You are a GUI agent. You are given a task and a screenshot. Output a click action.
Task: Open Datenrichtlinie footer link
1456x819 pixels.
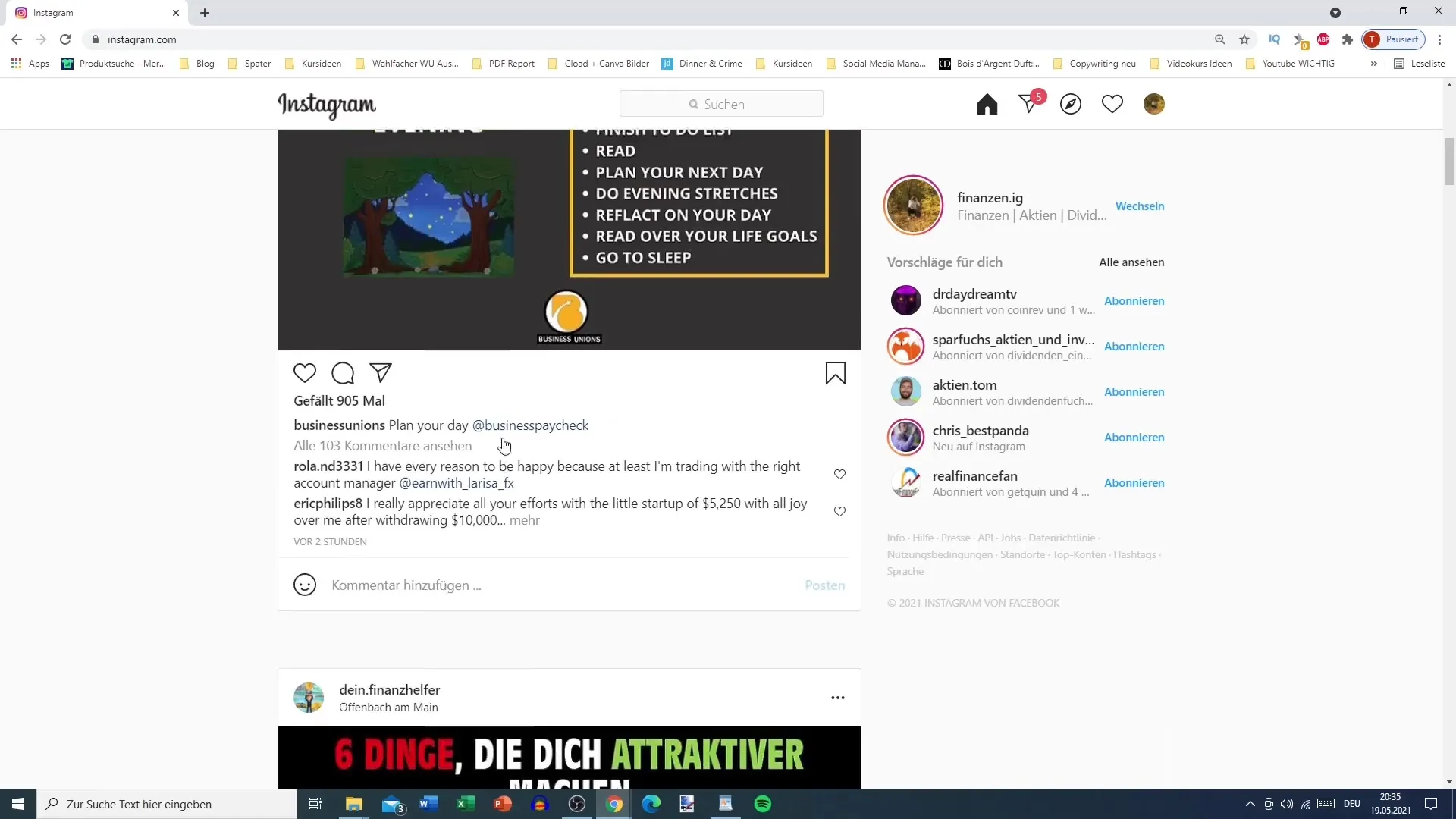point(1062,538)
